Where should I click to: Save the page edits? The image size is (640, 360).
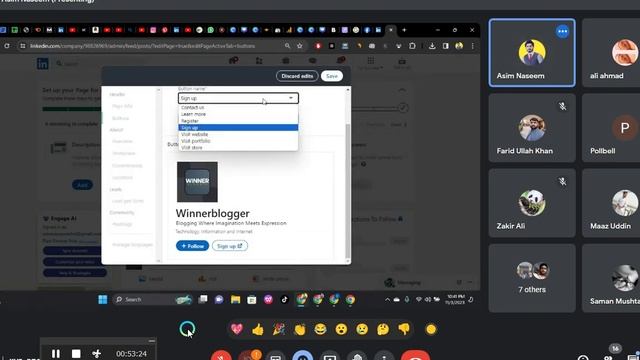(x=332, y=76)
